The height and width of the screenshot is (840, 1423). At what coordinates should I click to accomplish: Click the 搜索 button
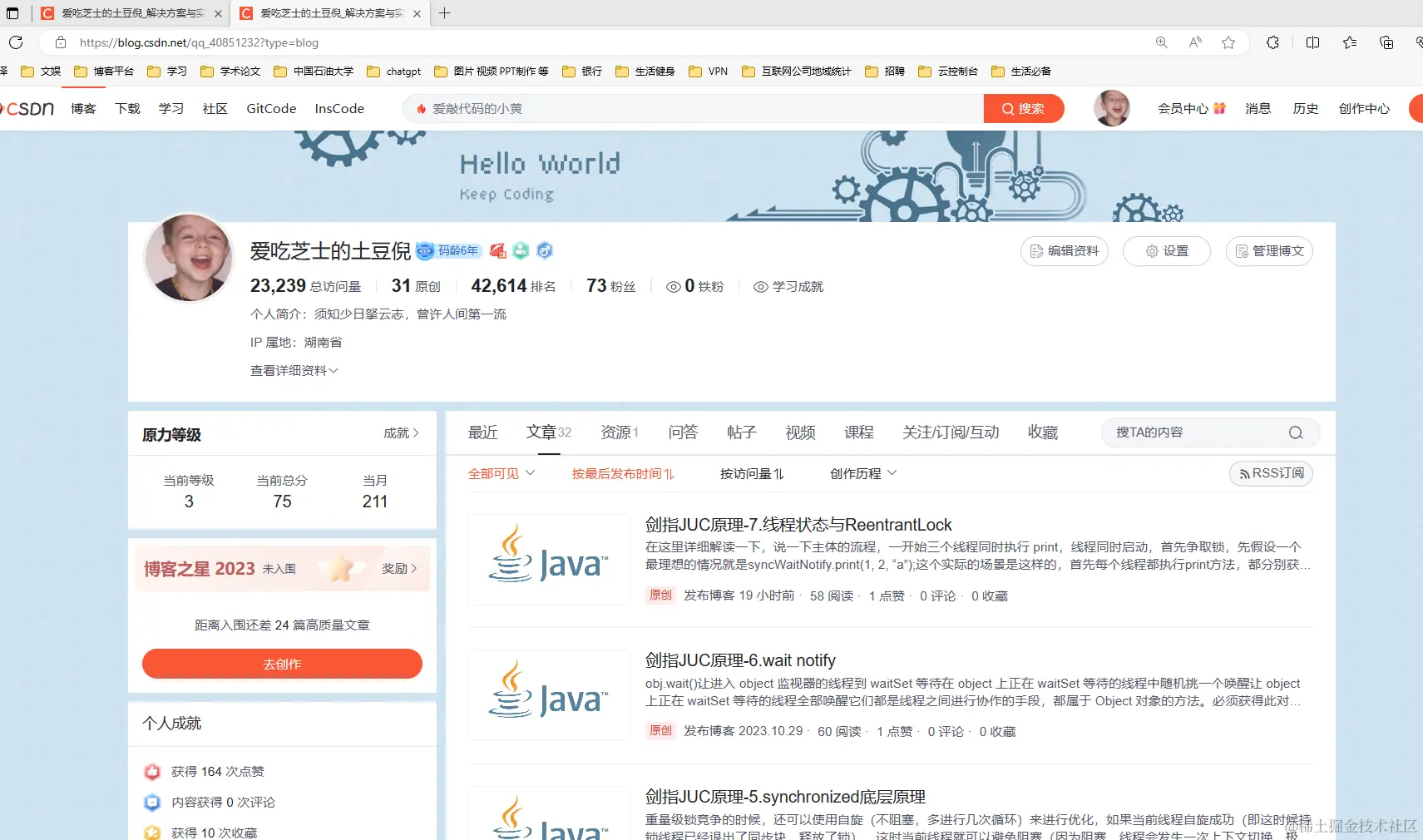coord(1024,109)
